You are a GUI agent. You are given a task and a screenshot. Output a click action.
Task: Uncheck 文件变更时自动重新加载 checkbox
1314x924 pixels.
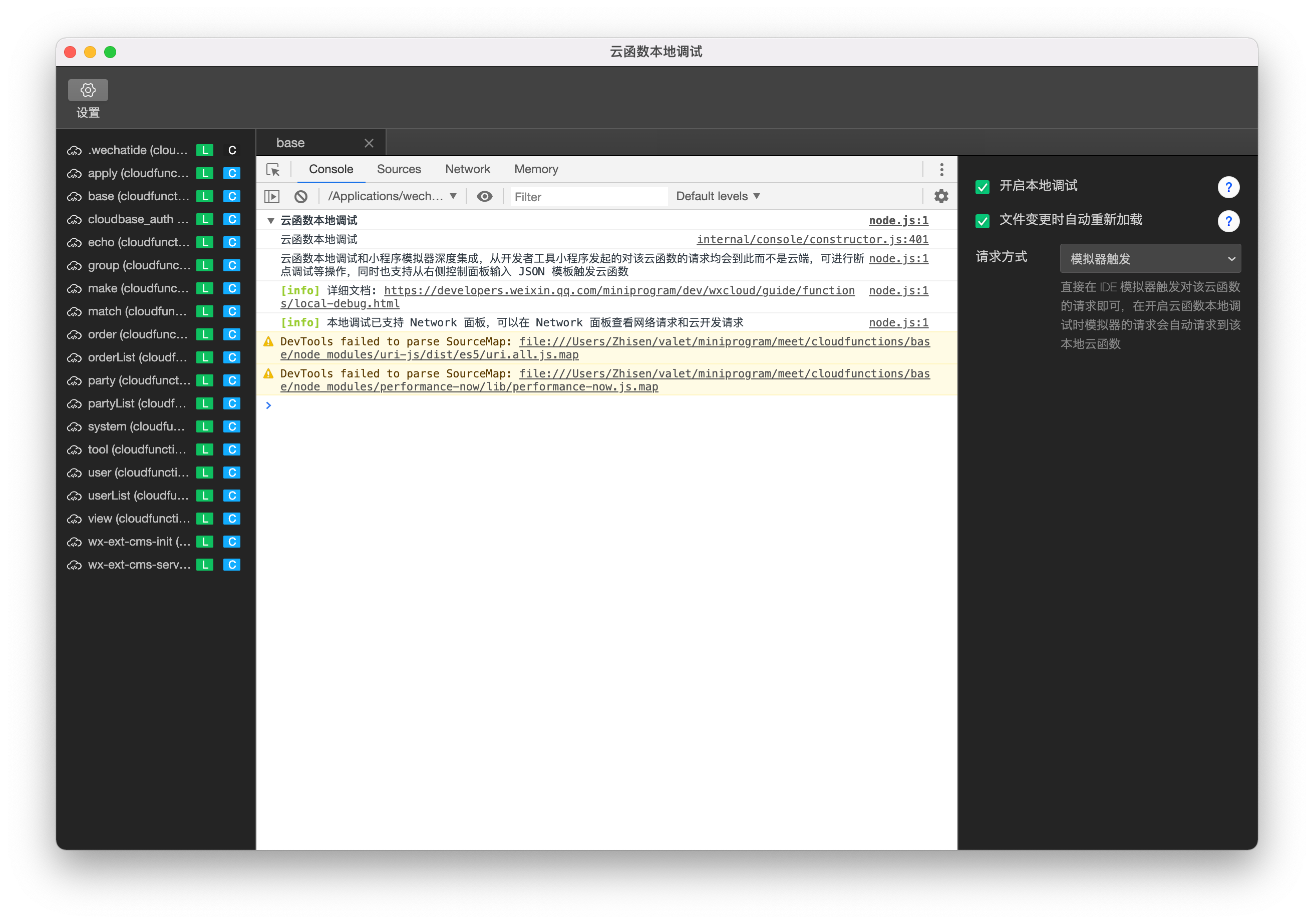pos(982,221)
